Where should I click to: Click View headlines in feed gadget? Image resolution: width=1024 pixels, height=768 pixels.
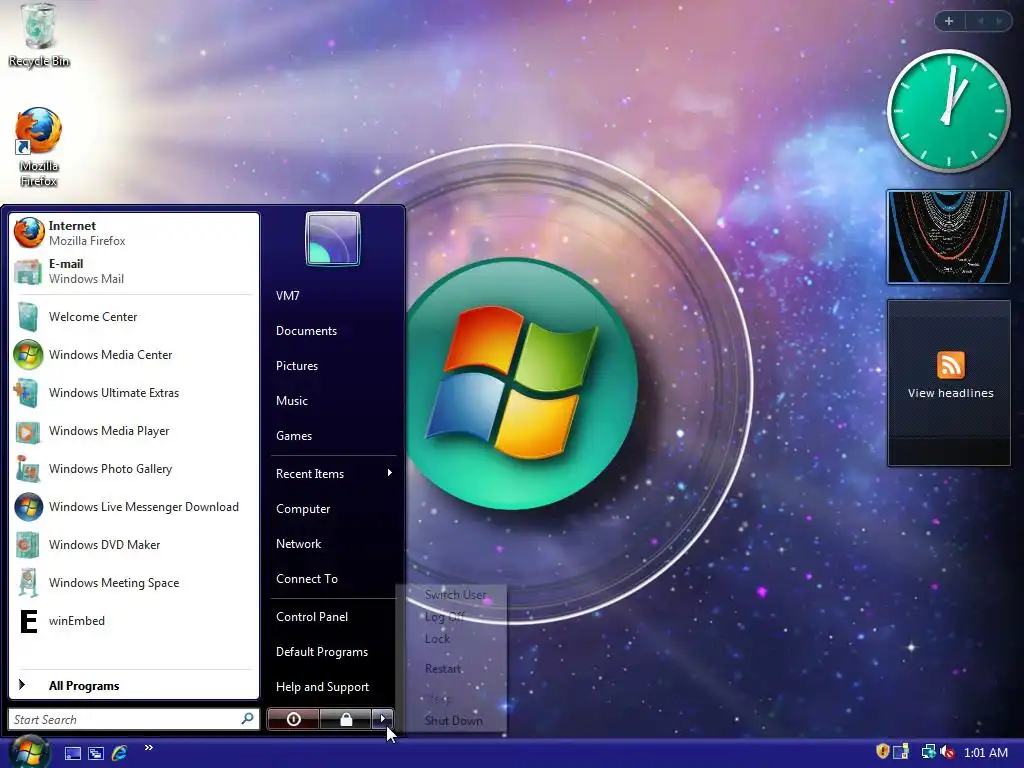click(x=950, y=393)
